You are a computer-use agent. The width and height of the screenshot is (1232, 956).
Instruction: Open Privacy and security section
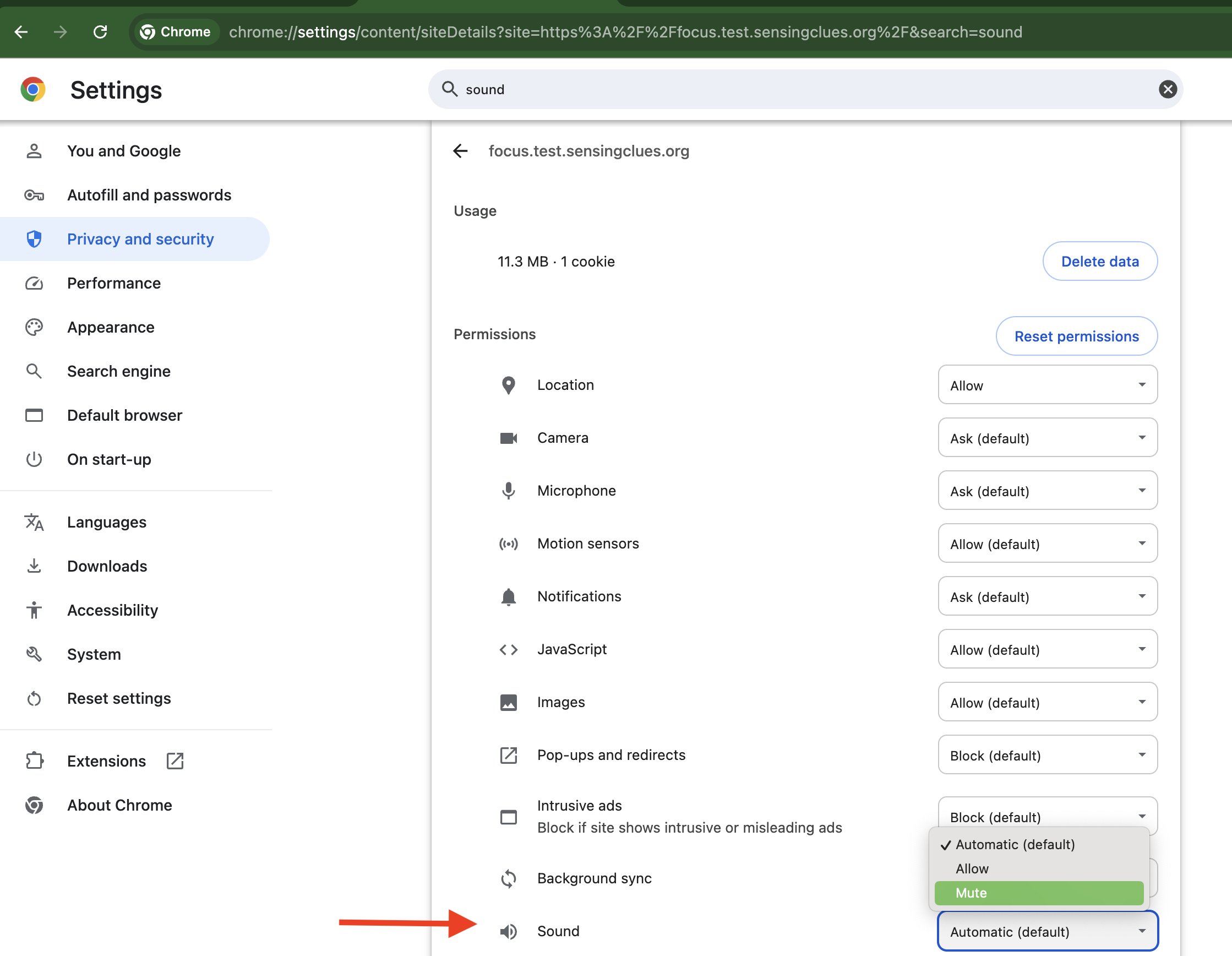[x=140, y=240]
